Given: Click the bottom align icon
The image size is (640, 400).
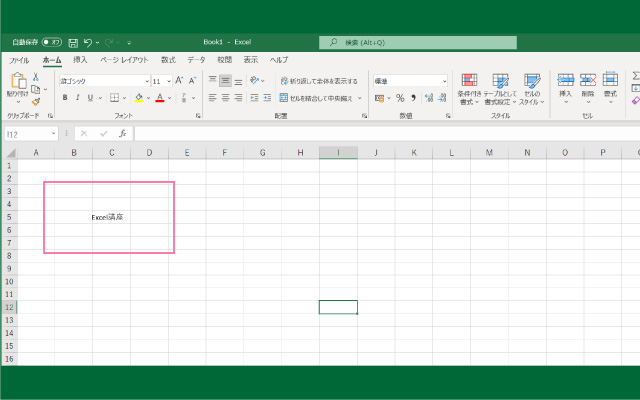Looking at the screenshot, I should pos(238,80).
